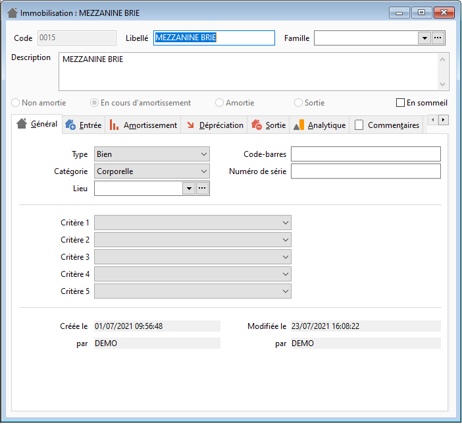Click the Description scrollbar down arrow

click(443, 84)
